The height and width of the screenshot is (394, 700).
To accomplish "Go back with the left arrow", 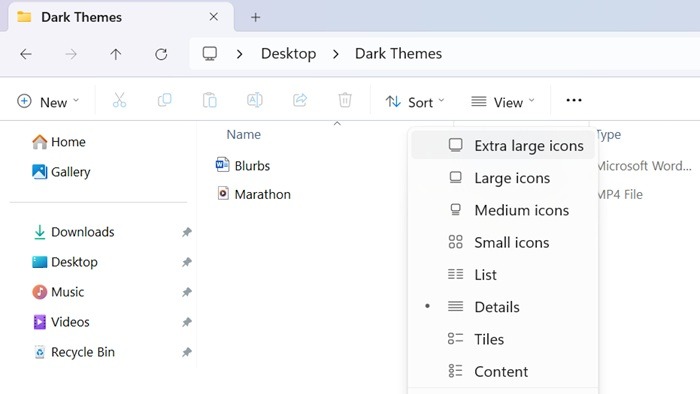I will (x=26, y=54).
